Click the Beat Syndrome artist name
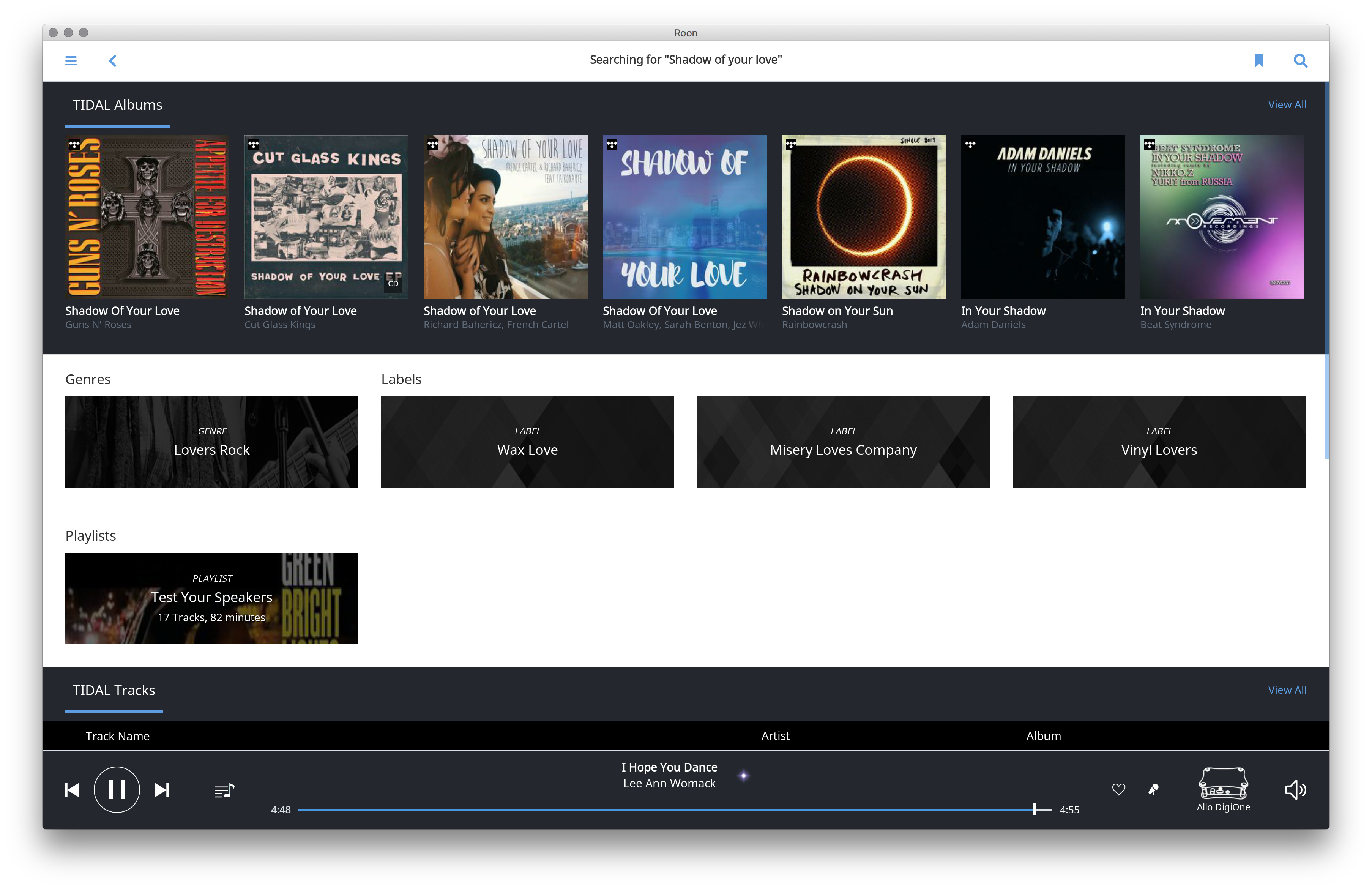The height and width of the screenshot is (890, 1372). click(1175, 325)
